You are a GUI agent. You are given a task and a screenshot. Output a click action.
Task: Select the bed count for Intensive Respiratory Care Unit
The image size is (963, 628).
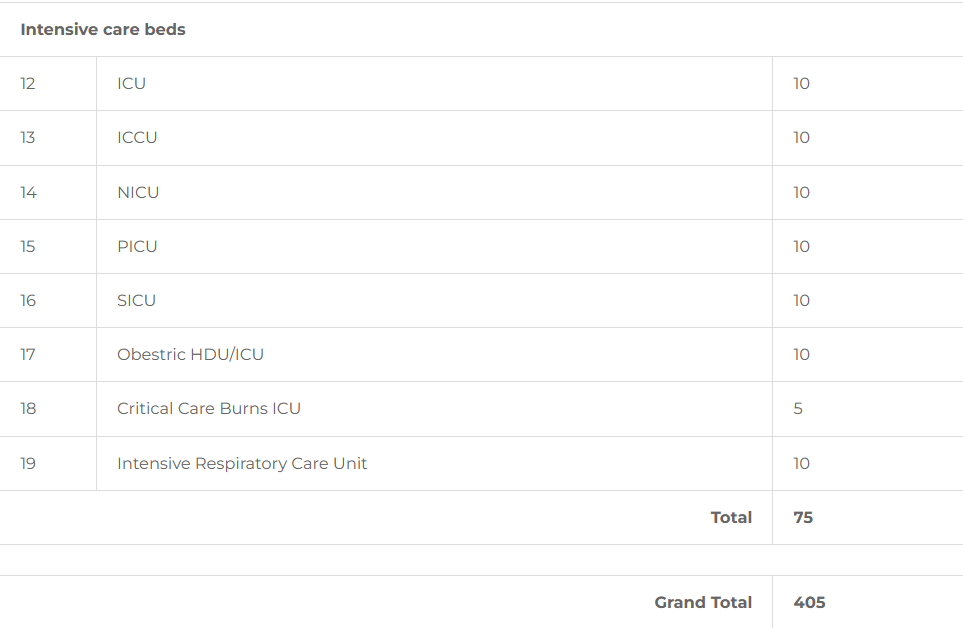click(801, 463)
